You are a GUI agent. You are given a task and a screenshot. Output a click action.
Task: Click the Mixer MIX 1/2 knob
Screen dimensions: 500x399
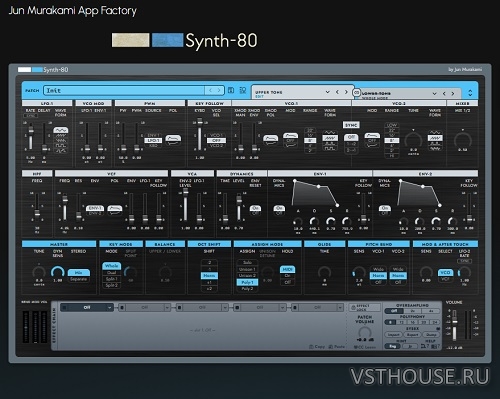point(463,140)
